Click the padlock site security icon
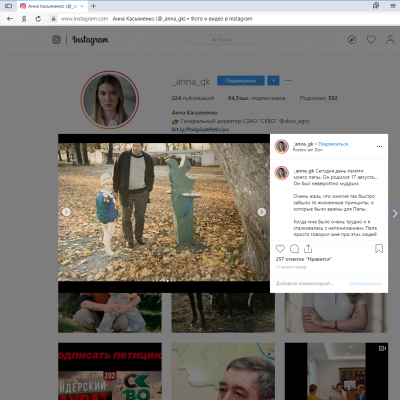The width and height of the screenshot is (400, 400). tap(53, 19)
